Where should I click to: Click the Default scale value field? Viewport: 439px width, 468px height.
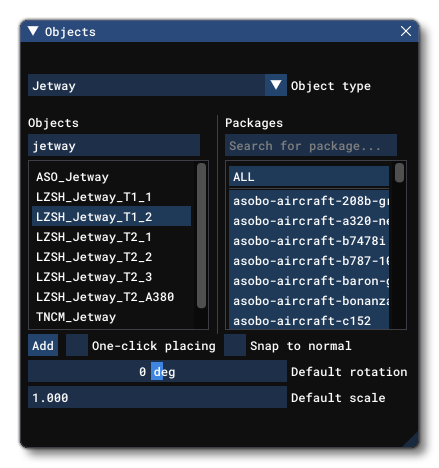157,397
